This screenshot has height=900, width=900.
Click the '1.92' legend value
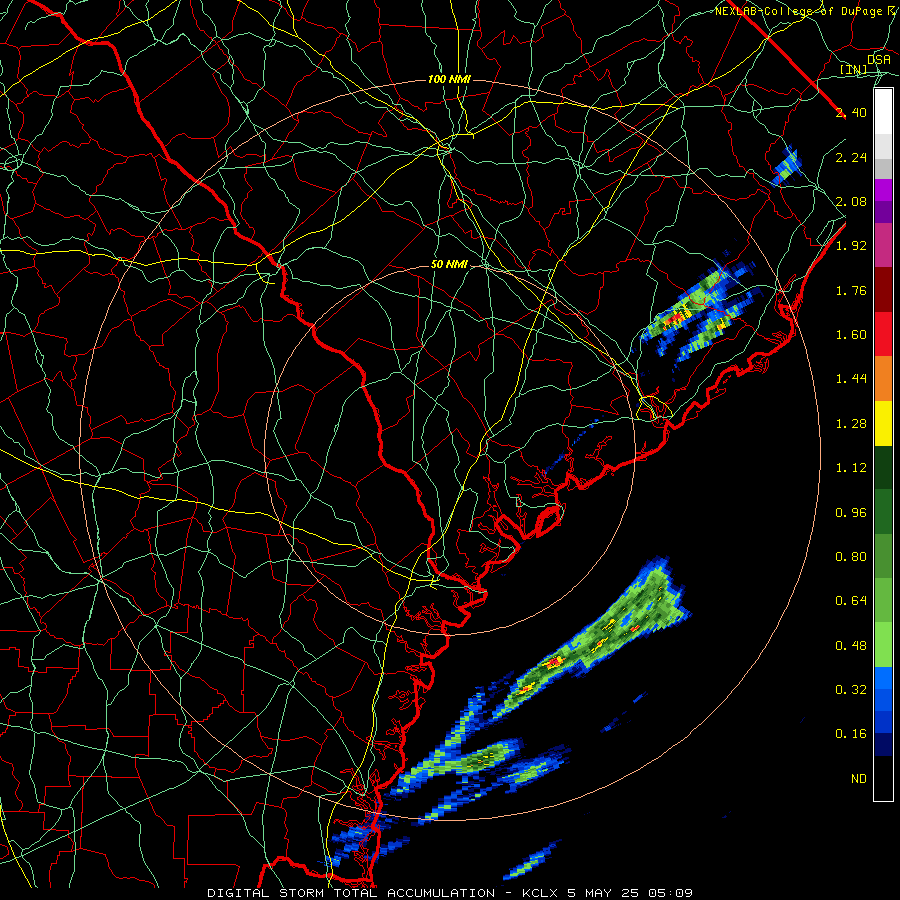click(x=851, y=246)
